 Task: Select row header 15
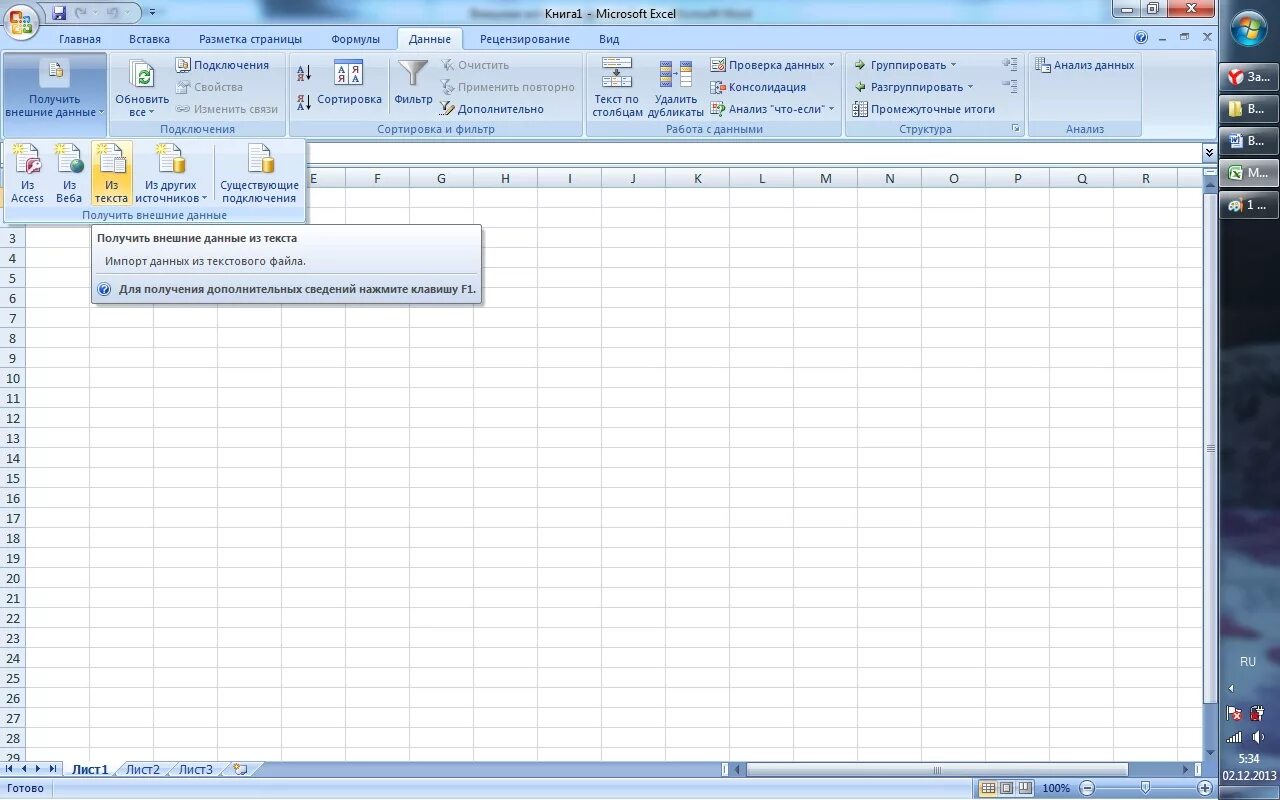coord(13,478)
